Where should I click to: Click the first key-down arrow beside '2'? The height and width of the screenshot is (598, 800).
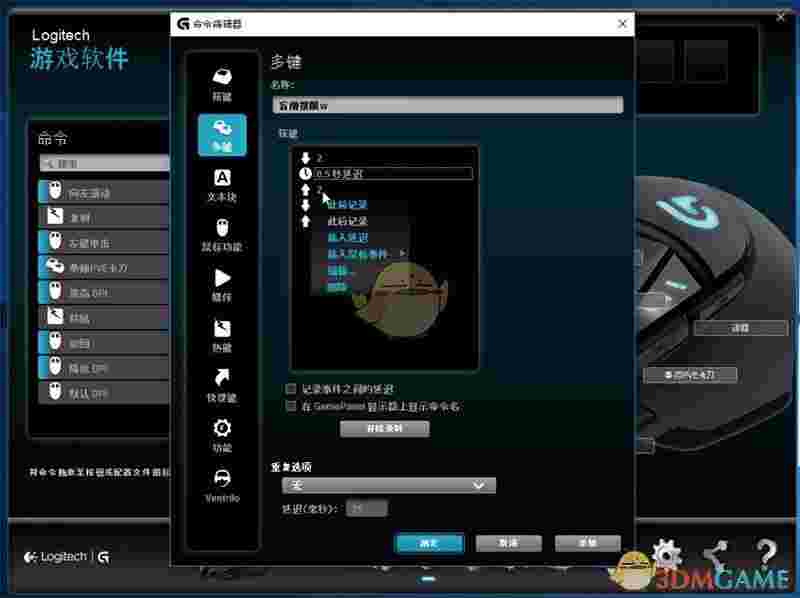[x=305, y=158]
